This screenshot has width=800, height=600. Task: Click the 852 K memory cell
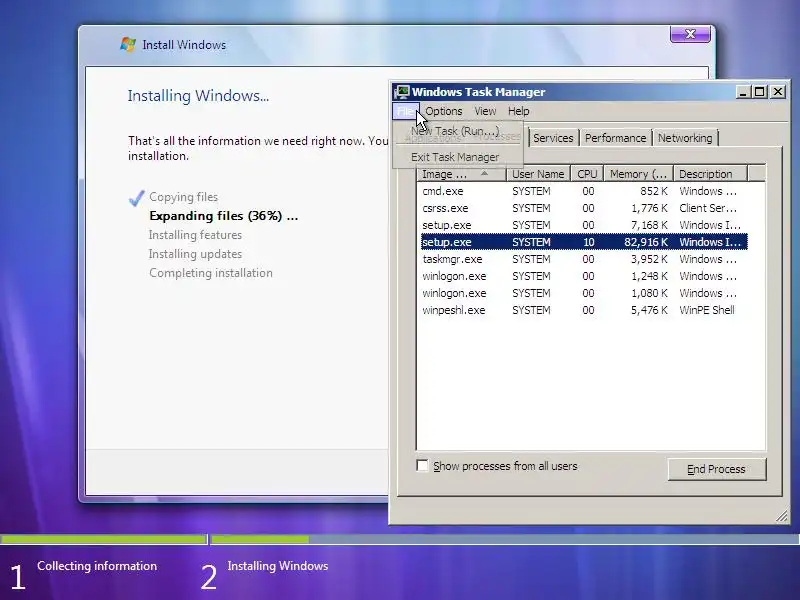654,191
